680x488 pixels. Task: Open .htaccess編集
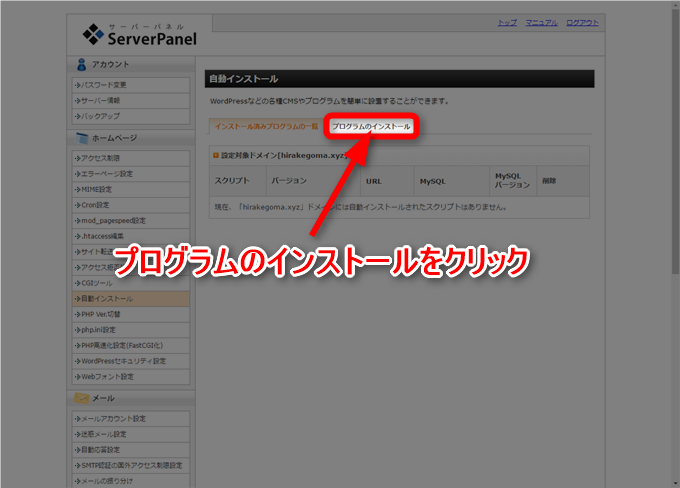point(131,236)
